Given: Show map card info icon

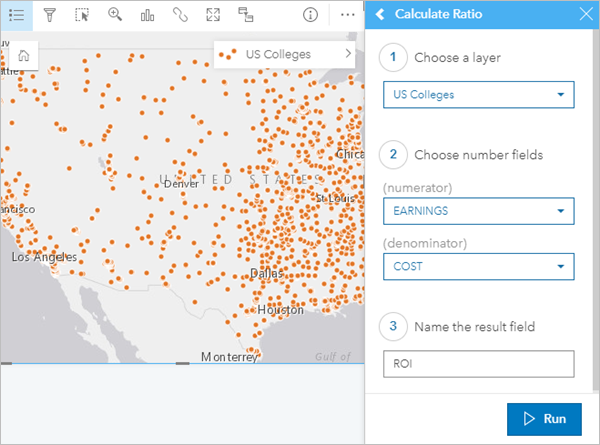Looking at the screenshot, I should coord(310,15).
